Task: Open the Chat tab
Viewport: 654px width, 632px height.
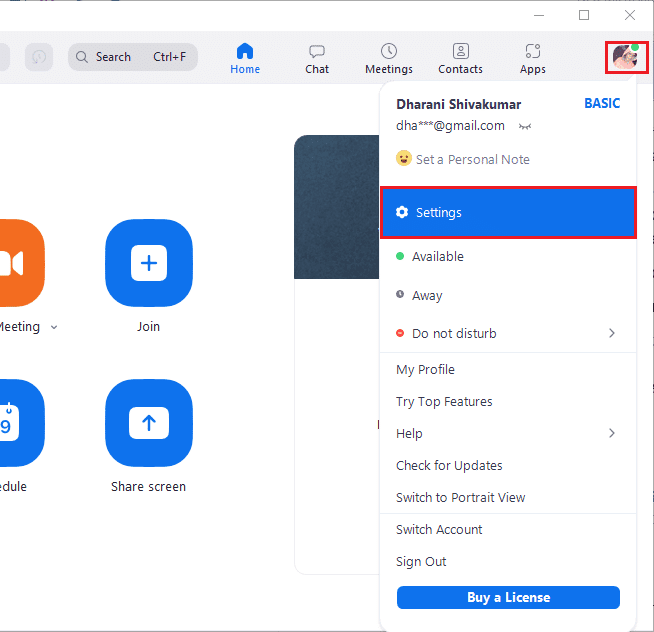Action: click(317, 59)
